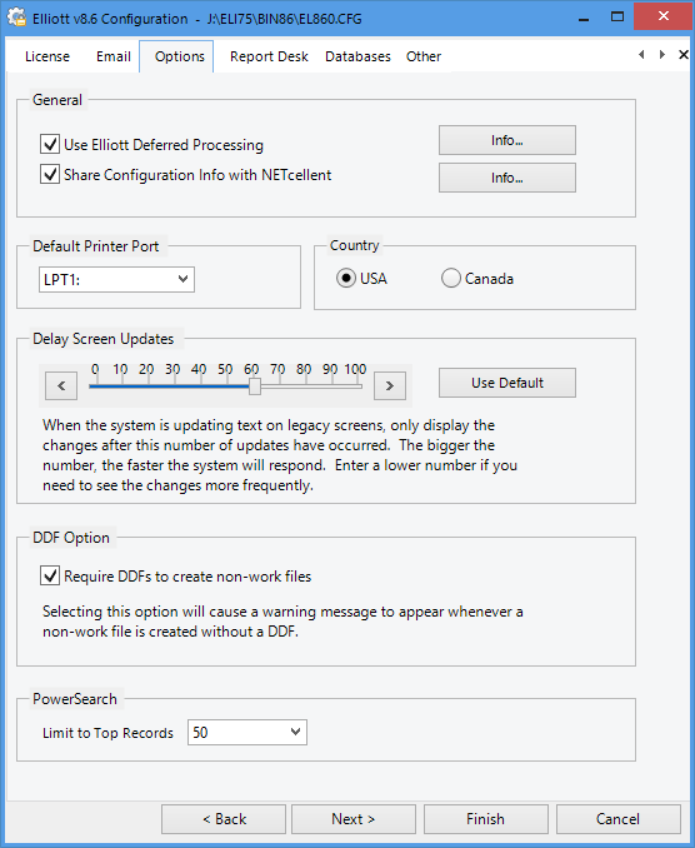Cancel the configuration wizard
Image resolution: width=695 pixels, height=848 pixels.
tap(618, 819)
